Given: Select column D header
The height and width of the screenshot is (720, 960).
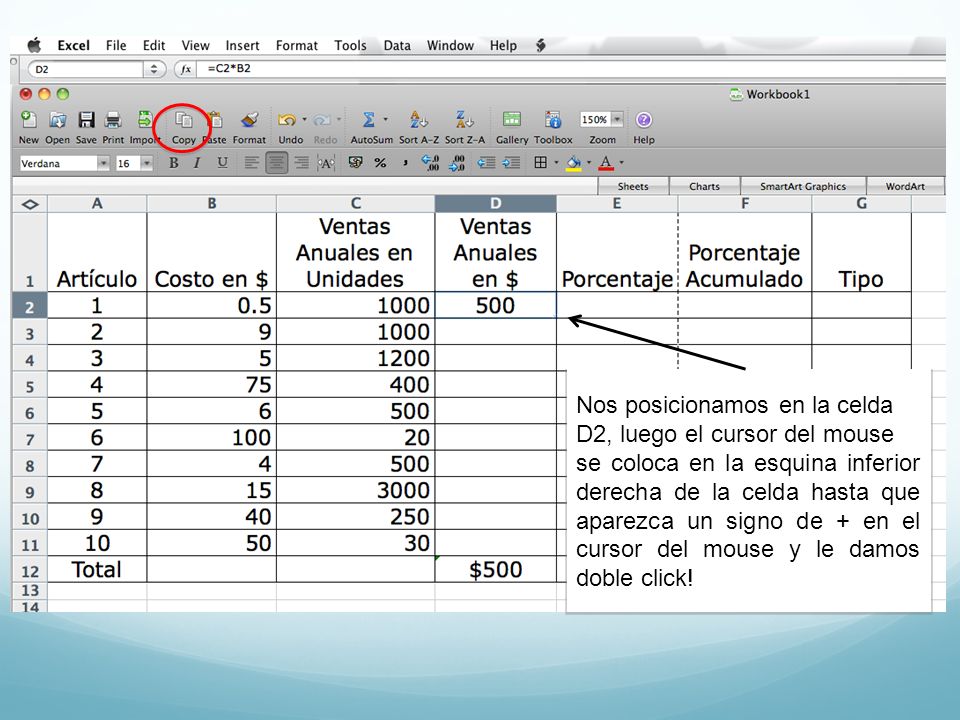Looking at the screenshot, I should [495, 203].
